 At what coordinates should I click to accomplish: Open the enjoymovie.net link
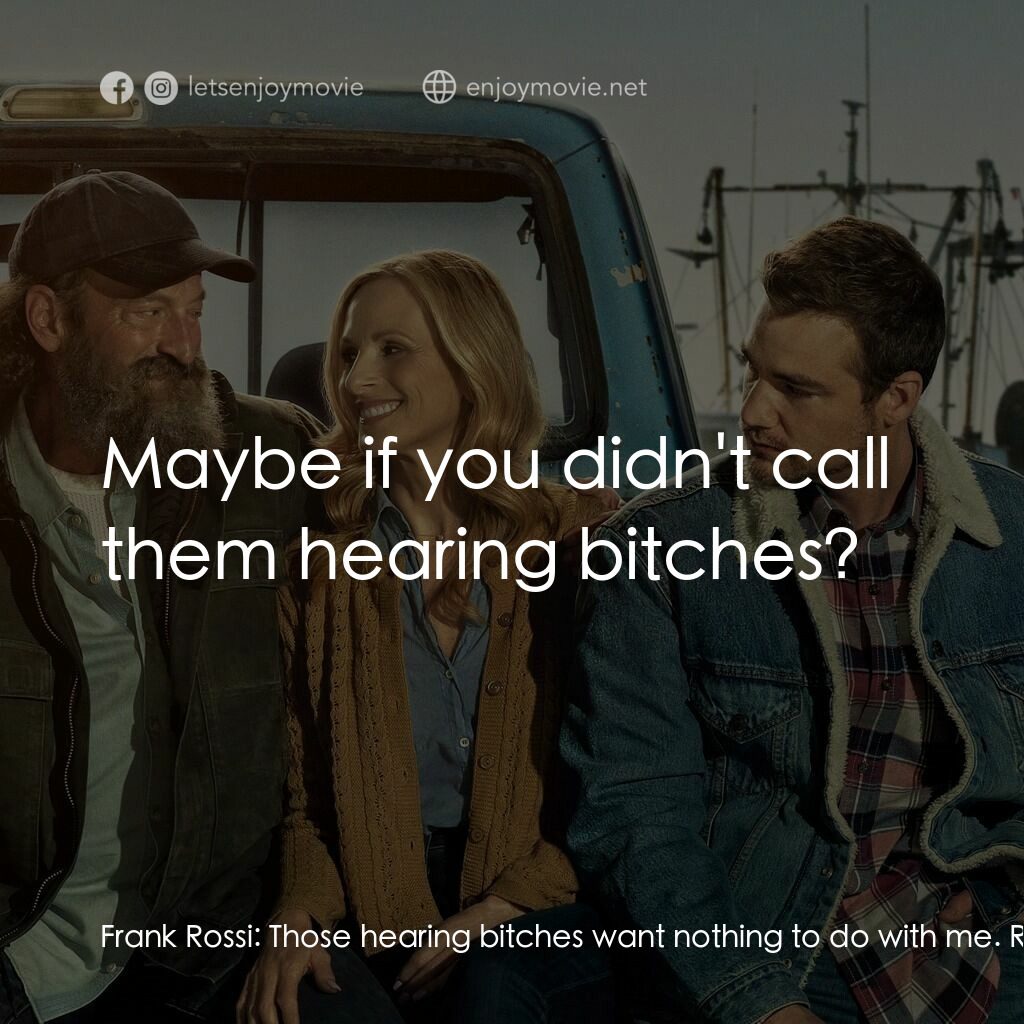pos(556,87)
